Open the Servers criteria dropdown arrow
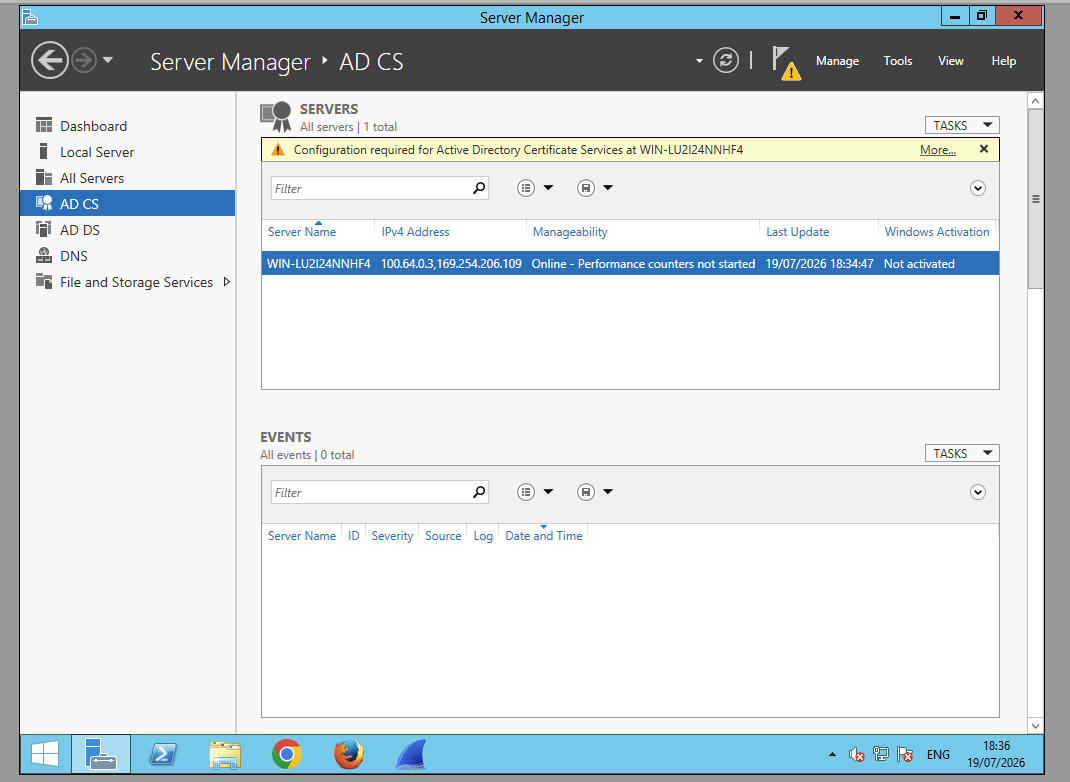This screenshot has width=1070, height=782. tap(548, 188)
